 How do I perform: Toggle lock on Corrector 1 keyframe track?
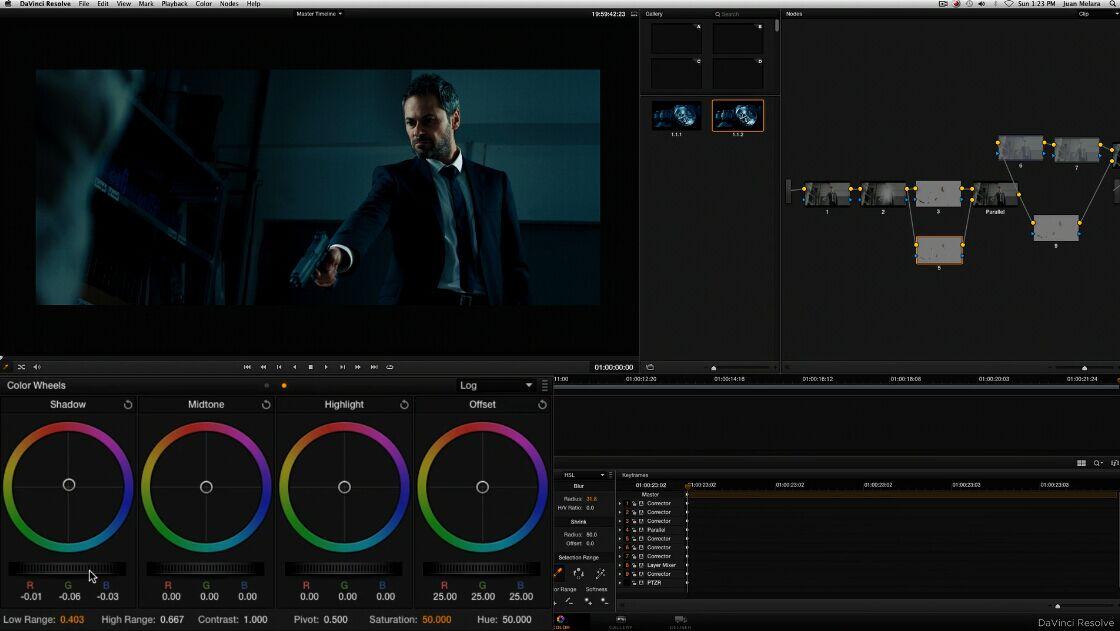[634, 504]
